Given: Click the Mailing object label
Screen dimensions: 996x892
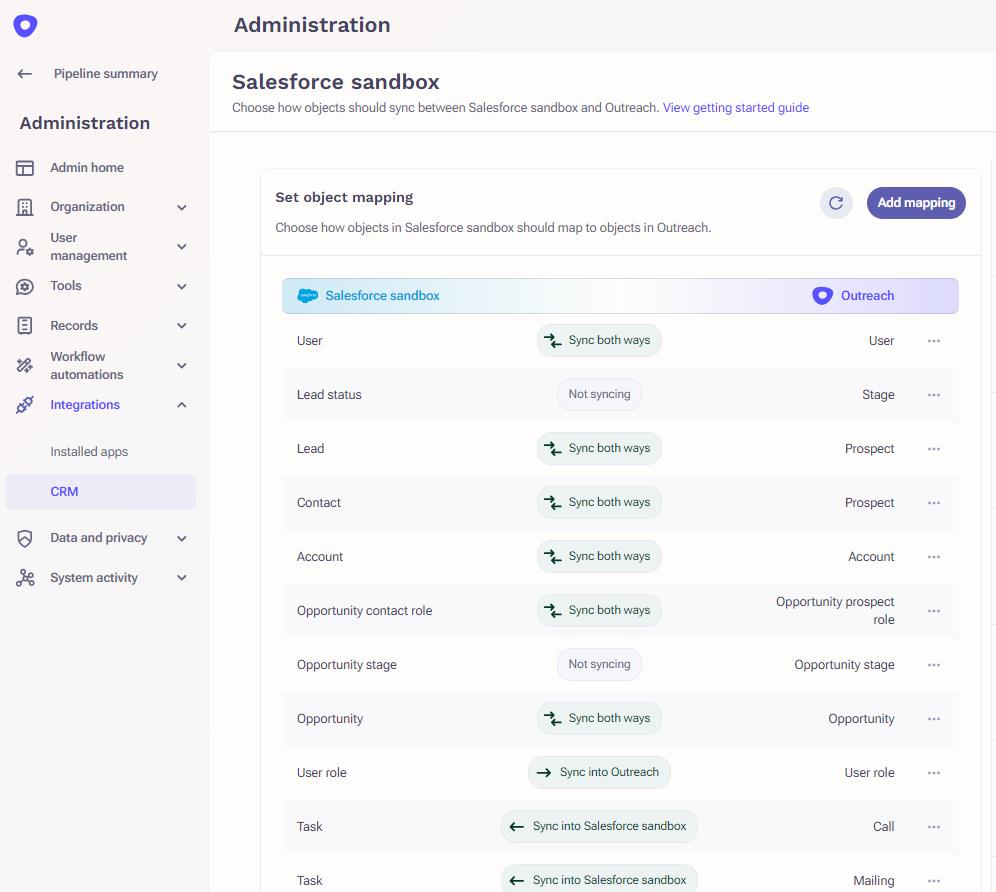Looking at the screenshot, I should pos(874,881).
